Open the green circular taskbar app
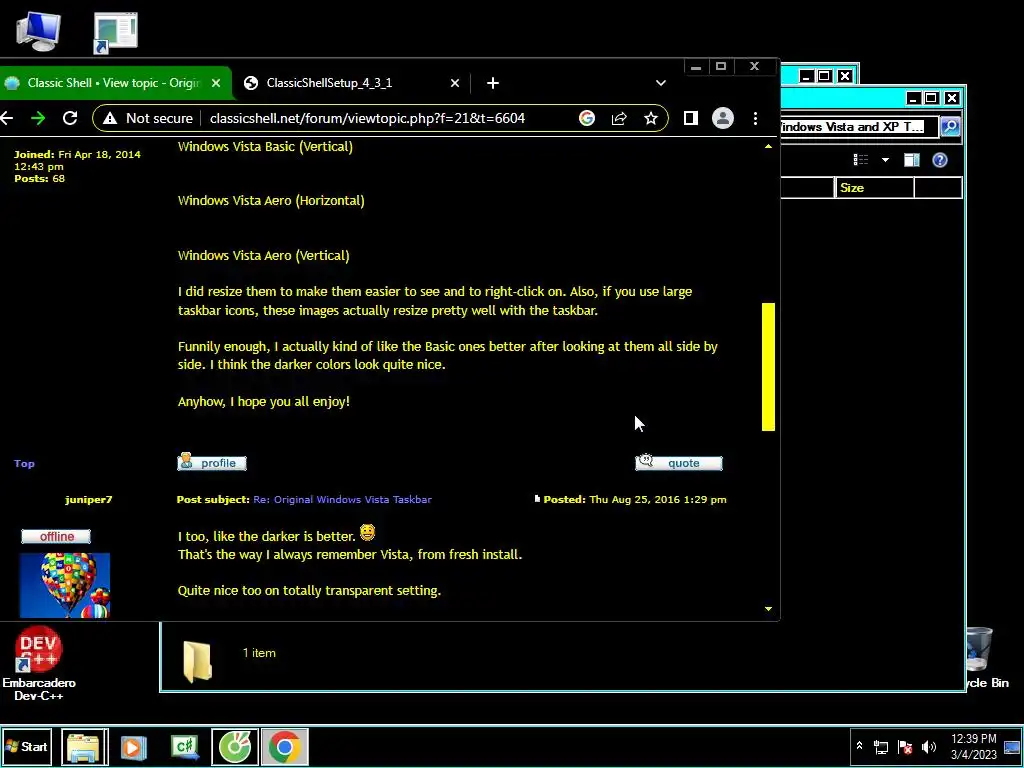The image size is (1024, 768). [x=235, y=746]
